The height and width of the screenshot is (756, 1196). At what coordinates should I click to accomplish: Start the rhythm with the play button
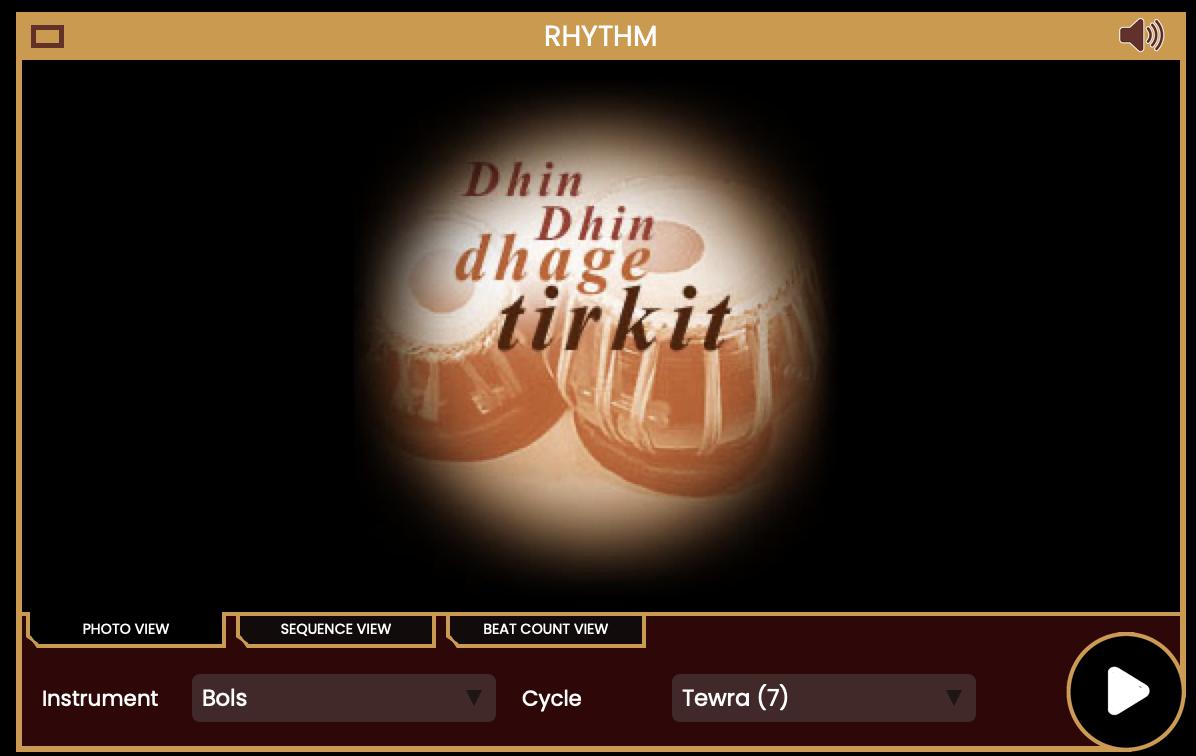click(1126, 691)
